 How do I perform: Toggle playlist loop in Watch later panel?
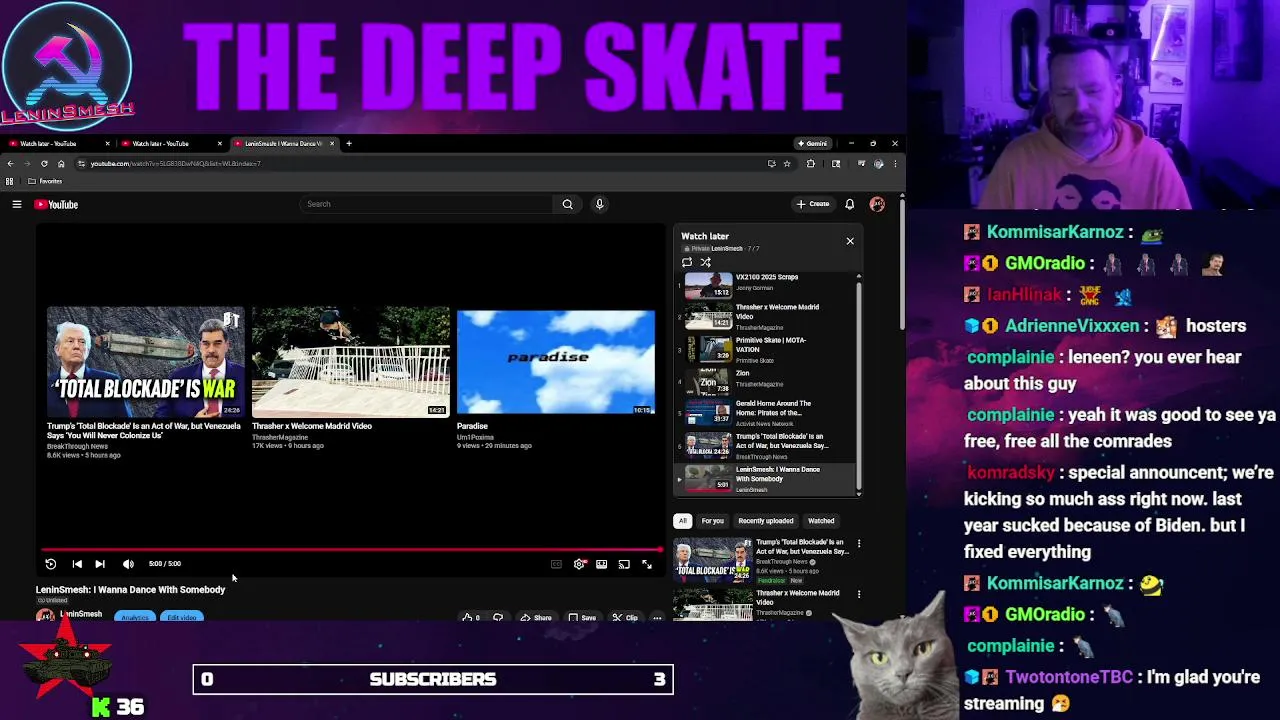pos(687,262)
